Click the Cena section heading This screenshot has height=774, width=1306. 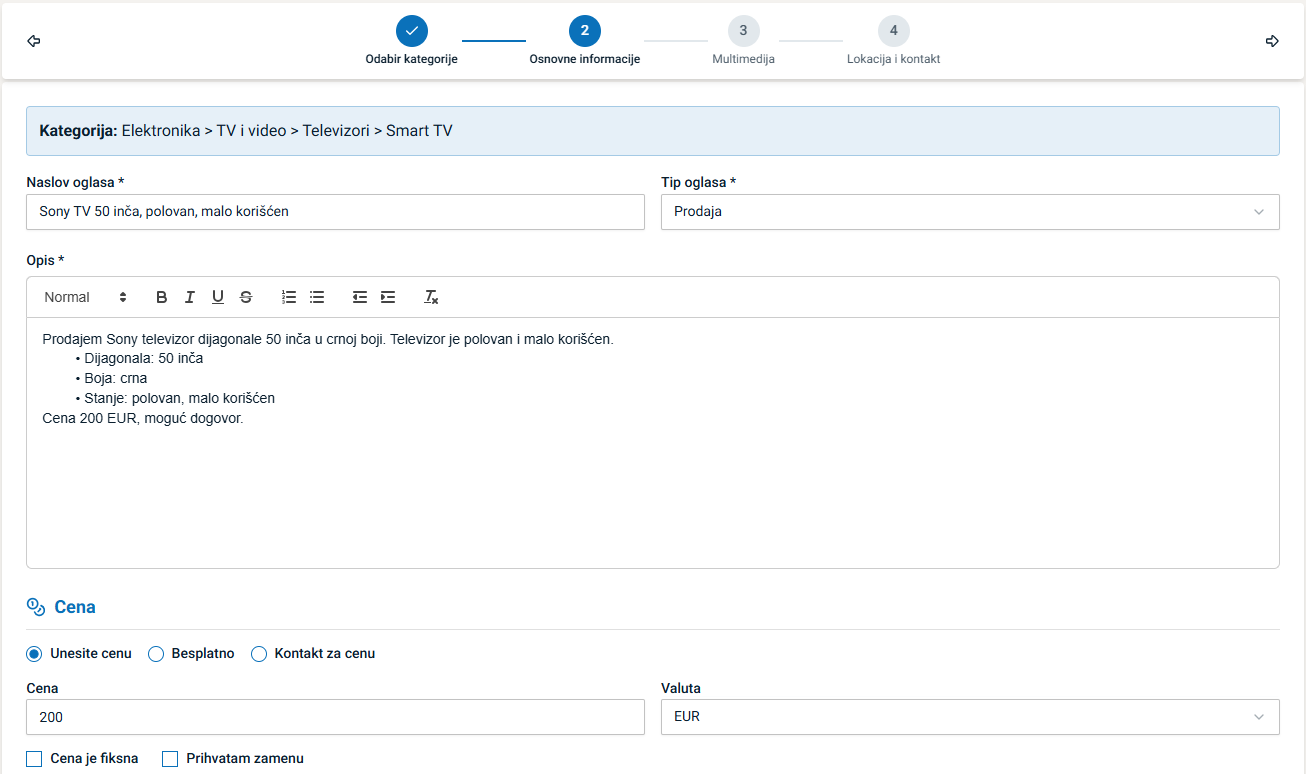pos(75,607)
